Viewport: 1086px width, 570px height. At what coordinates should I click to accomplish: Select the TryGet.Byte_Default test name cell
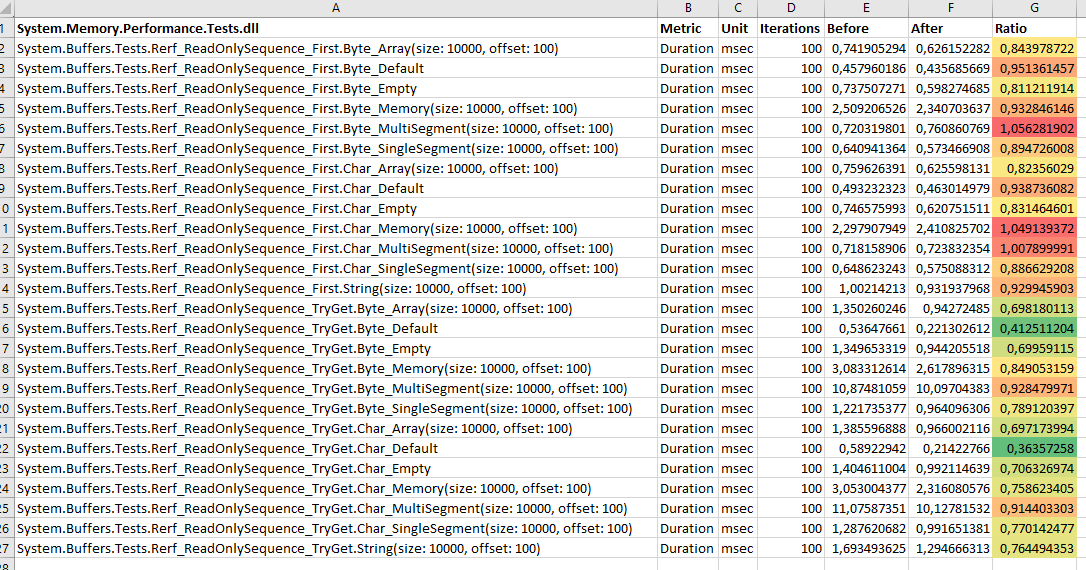coord(336,328)
